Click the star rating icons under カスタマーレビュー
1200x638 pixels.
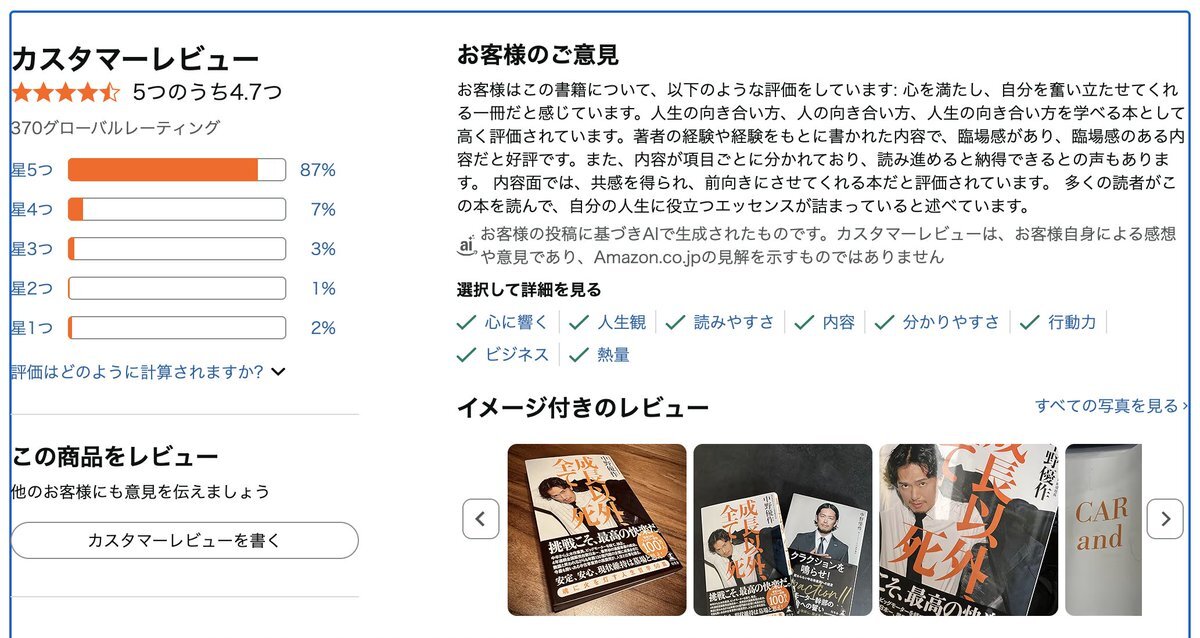pos(66,93)
